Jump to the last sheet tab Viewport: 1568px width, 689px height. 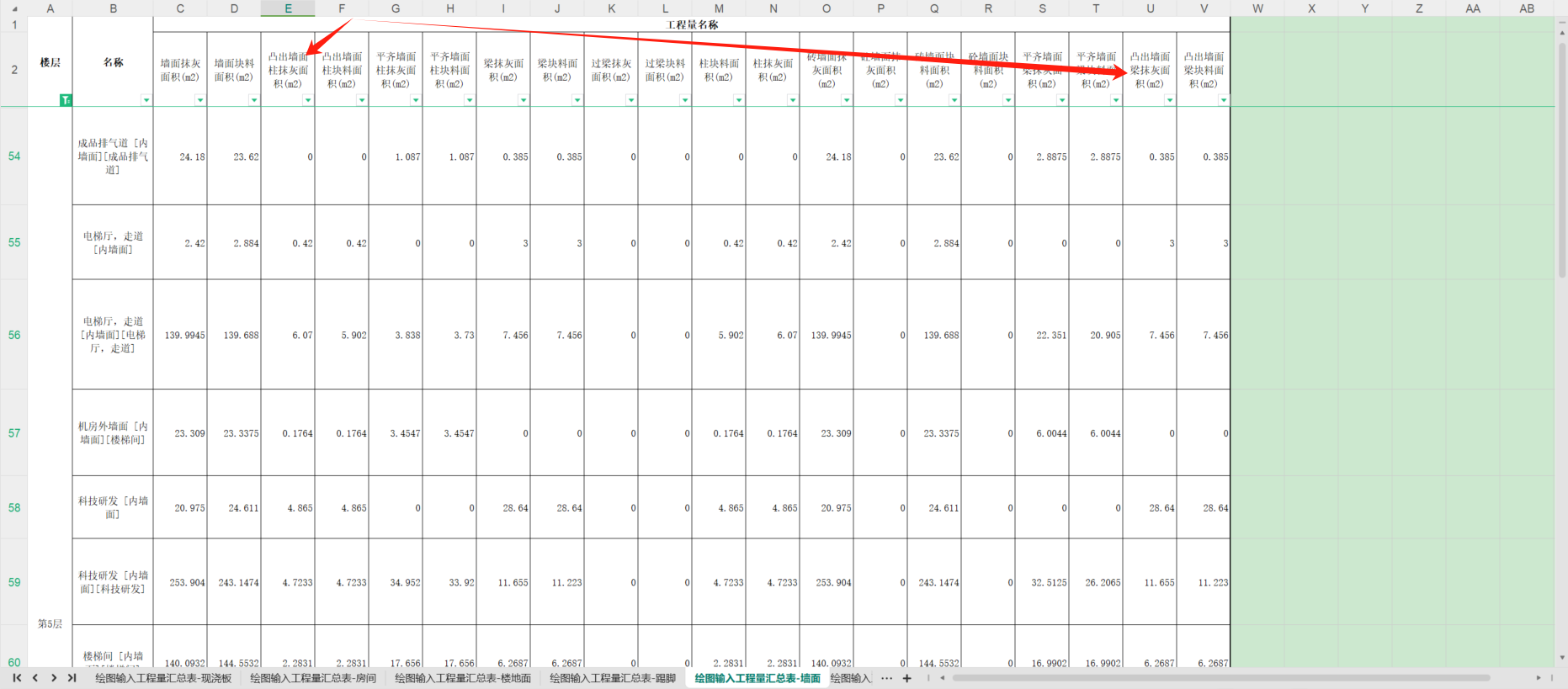click(72, 678)
